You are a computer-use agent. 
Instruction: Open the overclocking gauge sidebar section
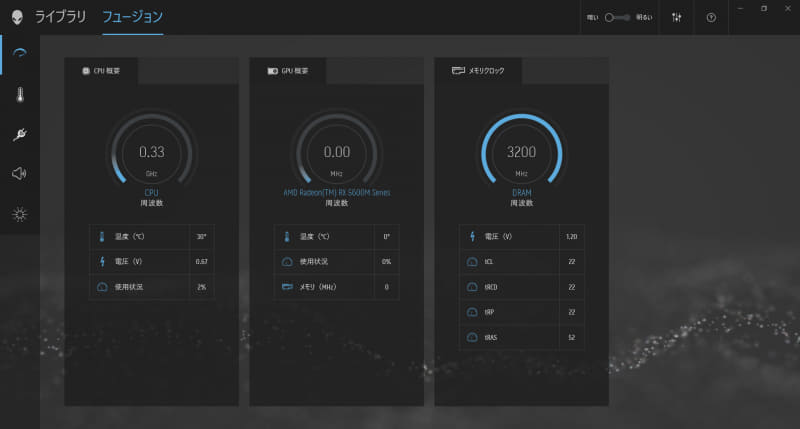pyautogui.click(x=20, y=54)
